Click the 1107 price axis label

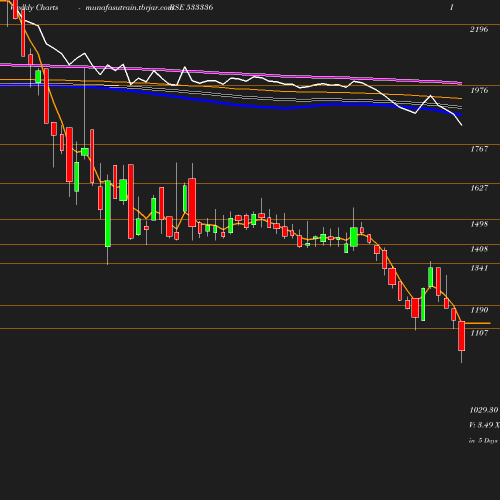click(479, 333)
